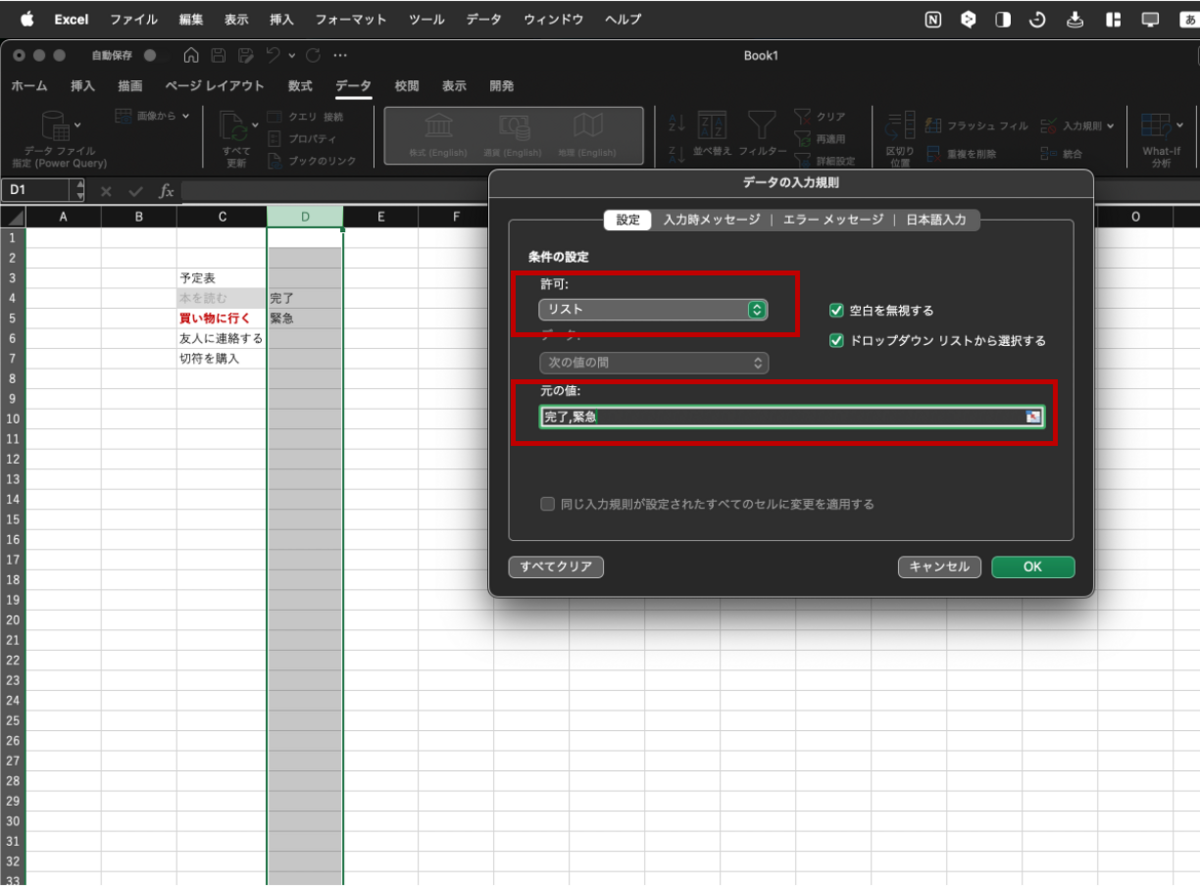Open the ウィンドウ menu in menu bar
Viewport: 1200px width, 886px height.
point(554,19)
